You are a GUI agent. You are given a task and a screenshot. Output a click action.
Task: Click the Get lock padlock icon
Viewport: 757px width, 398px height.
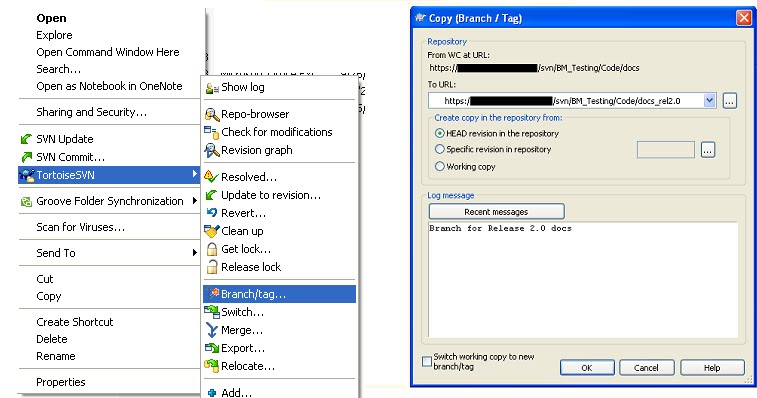coord(211,249)
